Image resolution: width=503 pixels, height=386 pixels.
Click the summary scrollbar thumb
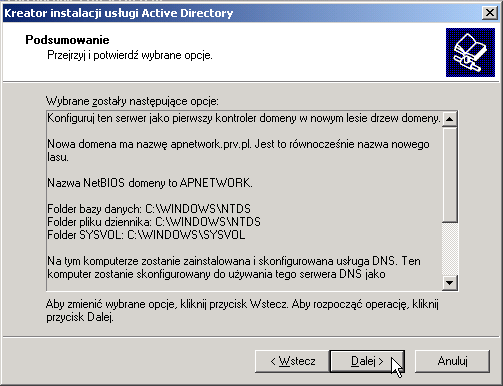click(449, 174)
